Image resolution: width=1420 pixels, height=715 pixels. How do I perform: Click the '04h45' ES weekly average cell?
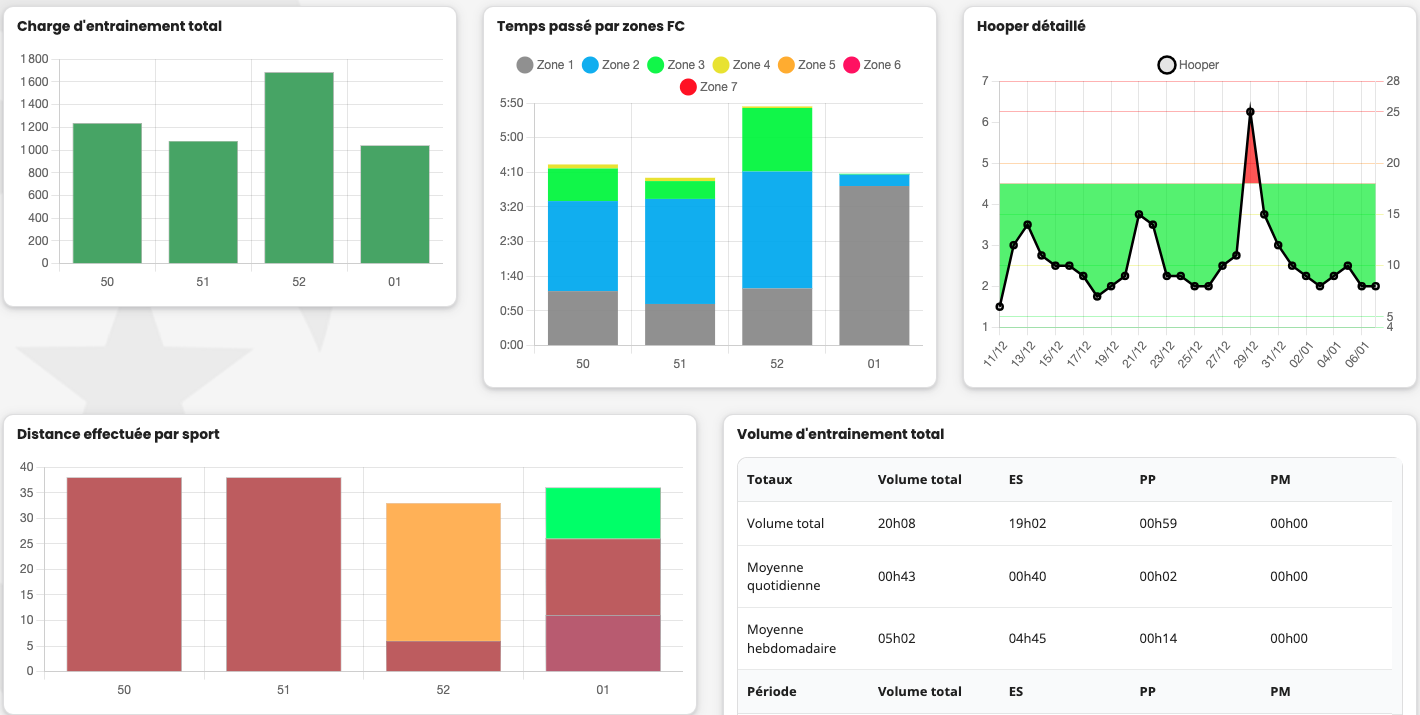1027,639
